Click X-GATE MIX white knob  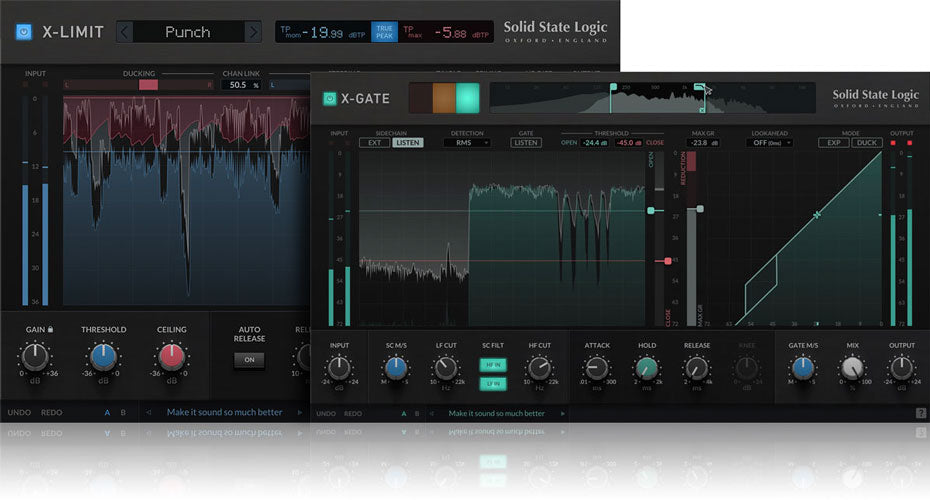tap(852, 368)
